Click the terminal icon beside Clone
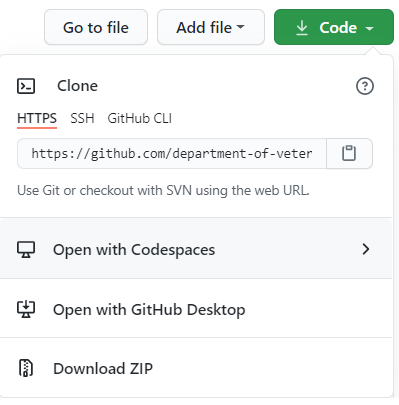The height and width of the screenshot is (405, 399). pos(26,86)
